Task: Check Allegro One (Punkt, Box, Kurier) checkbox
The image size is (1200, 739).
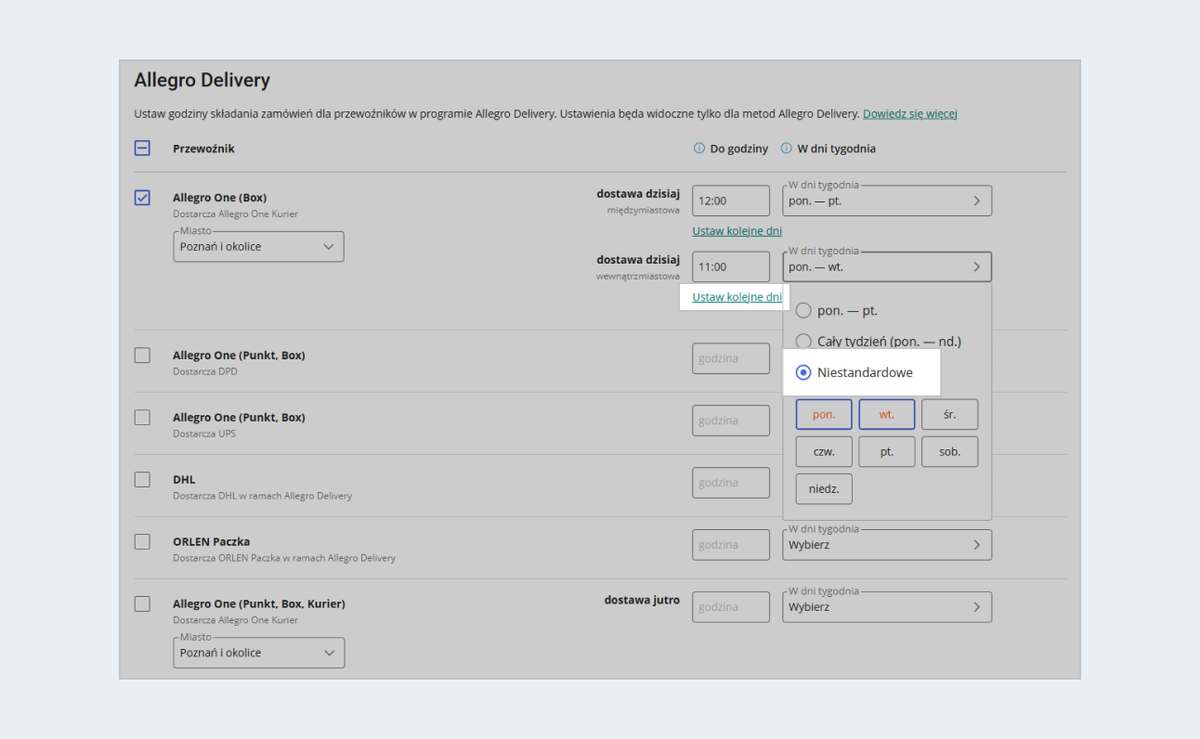Action: (142, 604)
